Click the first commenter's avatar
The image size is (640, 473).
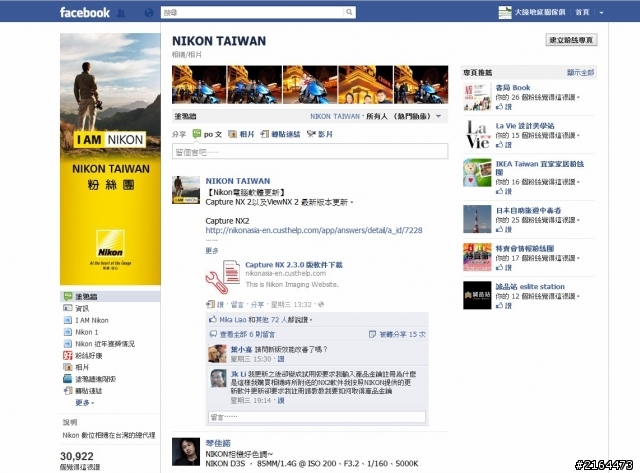tap(217, 354)
